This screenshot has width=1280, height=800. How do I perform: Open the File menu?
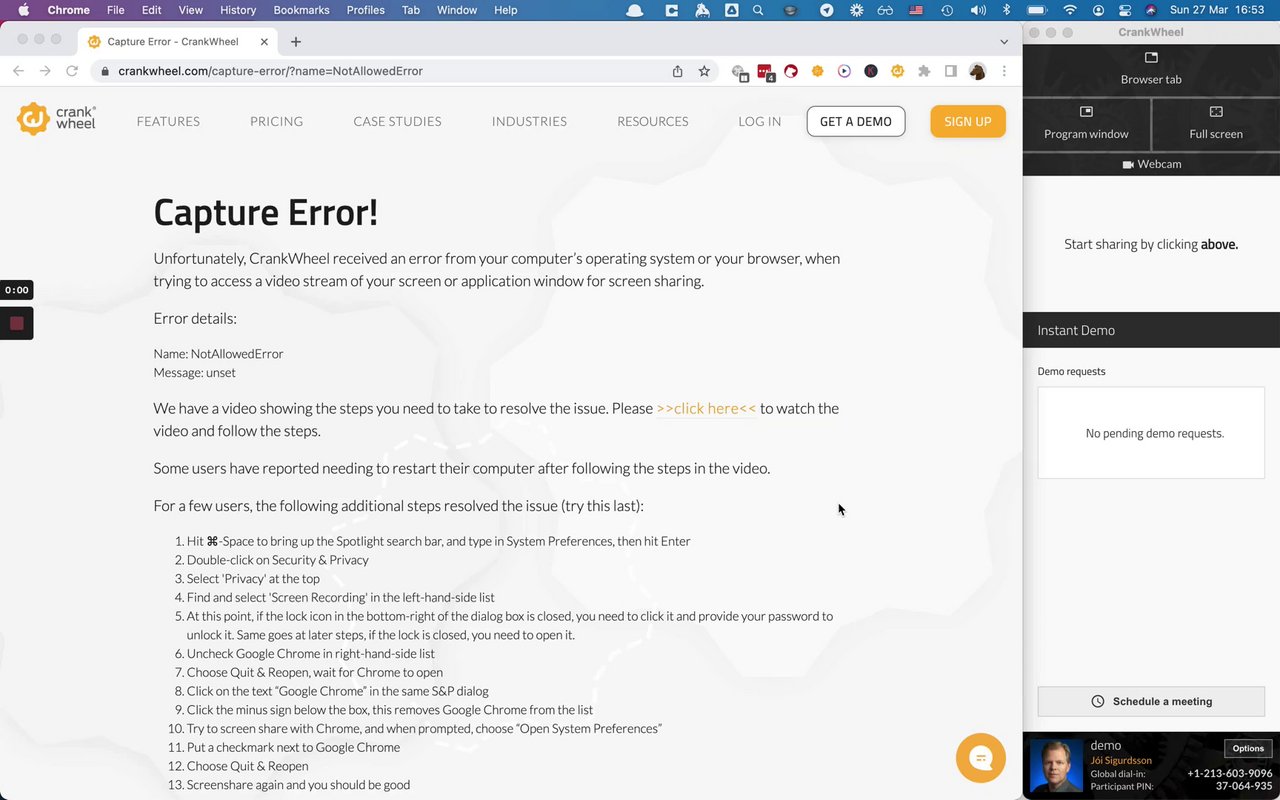coord(116,10)
